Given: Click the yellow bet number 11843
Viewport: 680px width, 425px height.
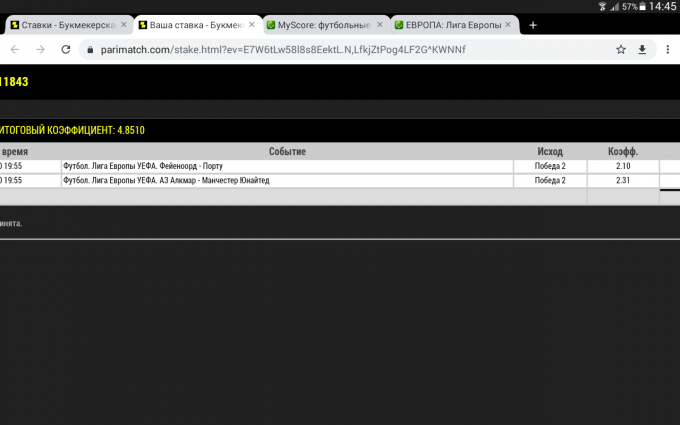Looking at the screenshot, I should (x=14, y=82).
